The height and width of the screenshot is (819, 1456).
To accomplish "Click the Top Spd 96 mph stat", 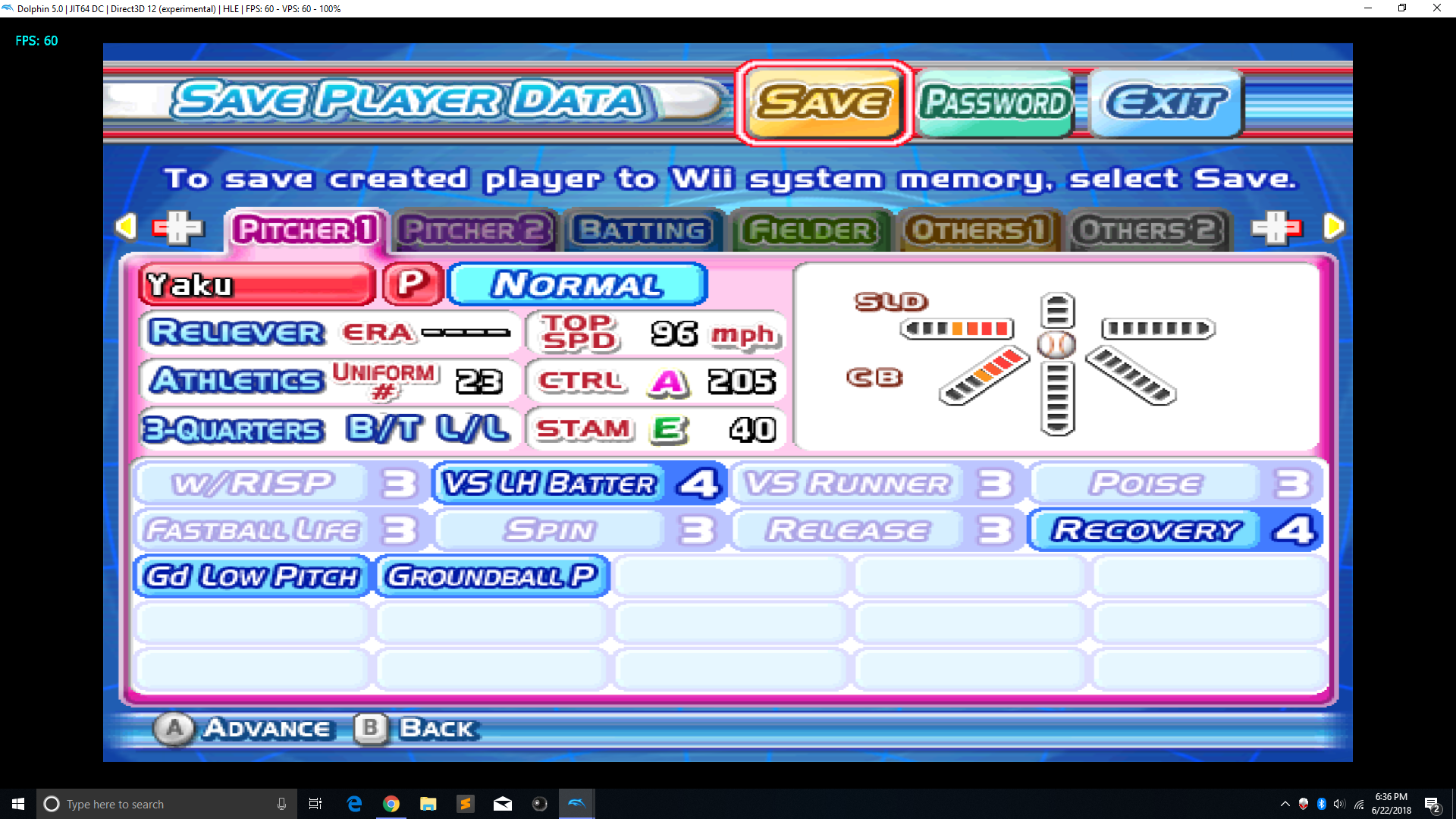I will (657, 333).
